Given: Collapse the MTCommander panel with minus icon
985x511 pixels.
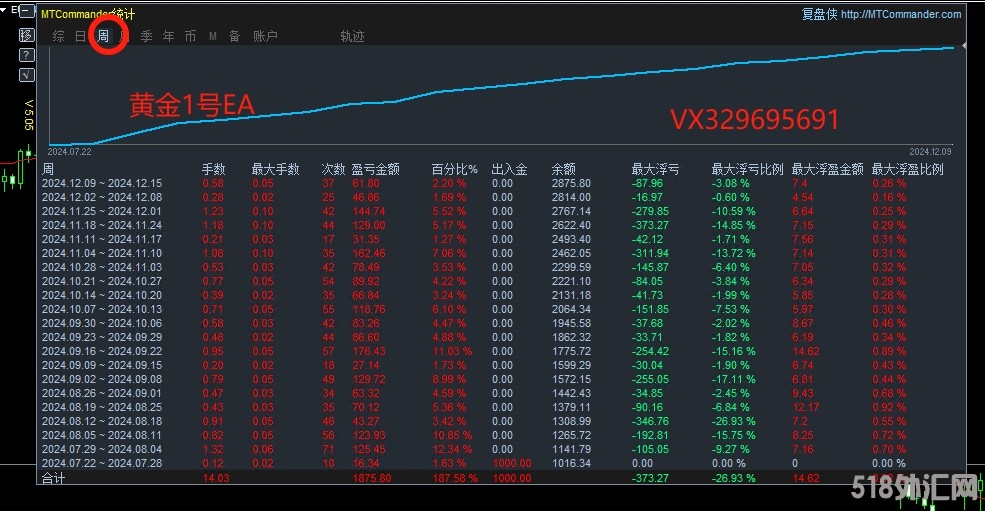Looking at the screenshot, I should point(27,11).
